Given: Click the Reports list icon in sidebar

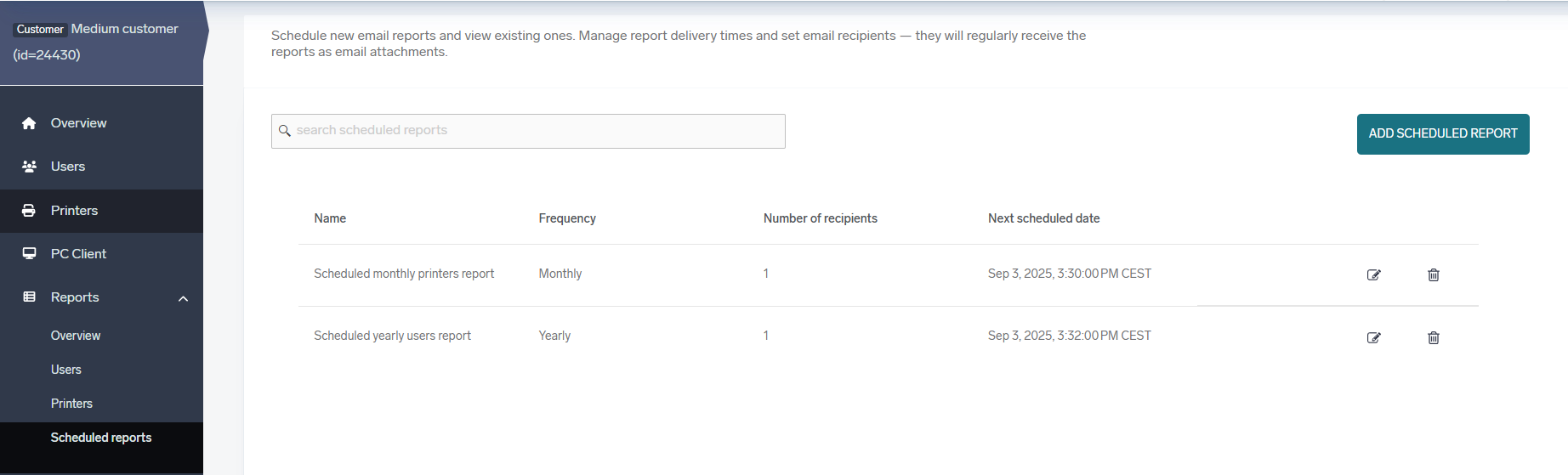Looking at the screenshot, I should 29,297.
